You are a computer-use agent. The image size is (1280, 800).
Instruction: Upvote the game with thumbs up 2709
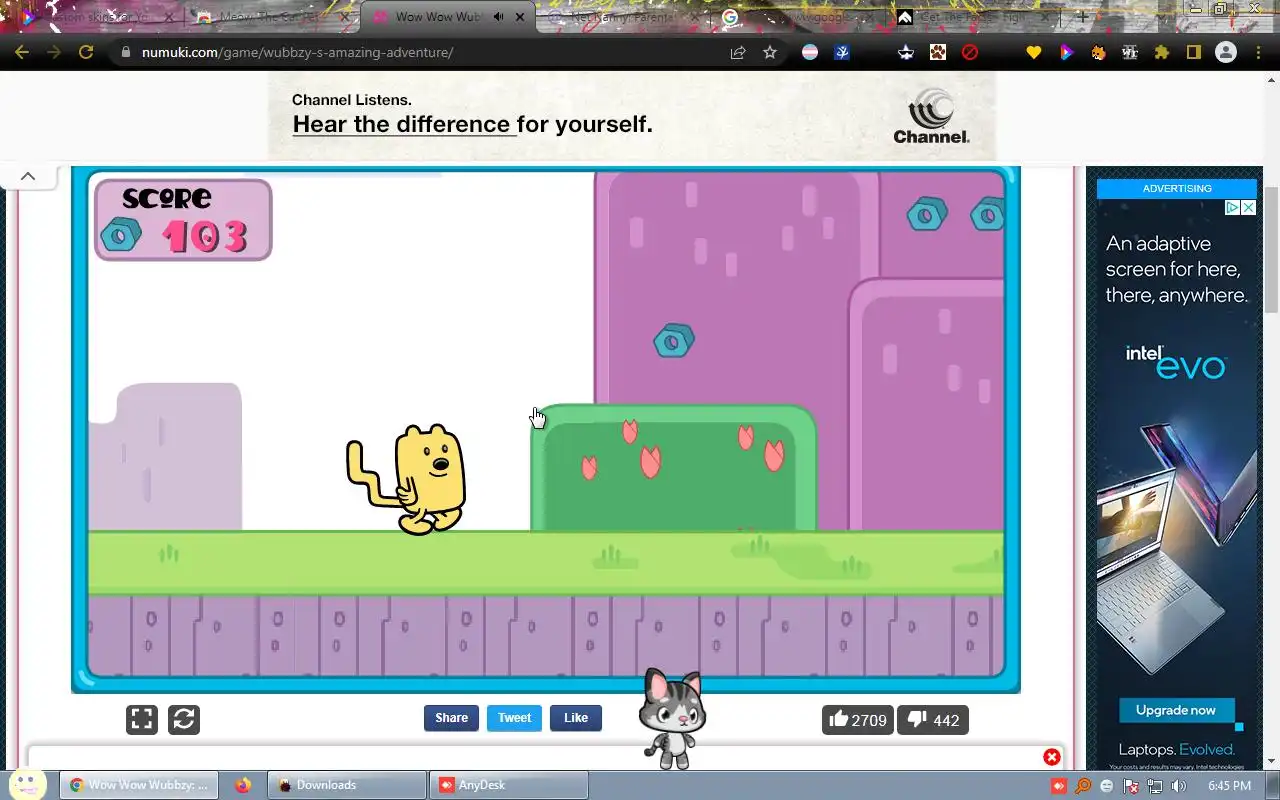858,720
